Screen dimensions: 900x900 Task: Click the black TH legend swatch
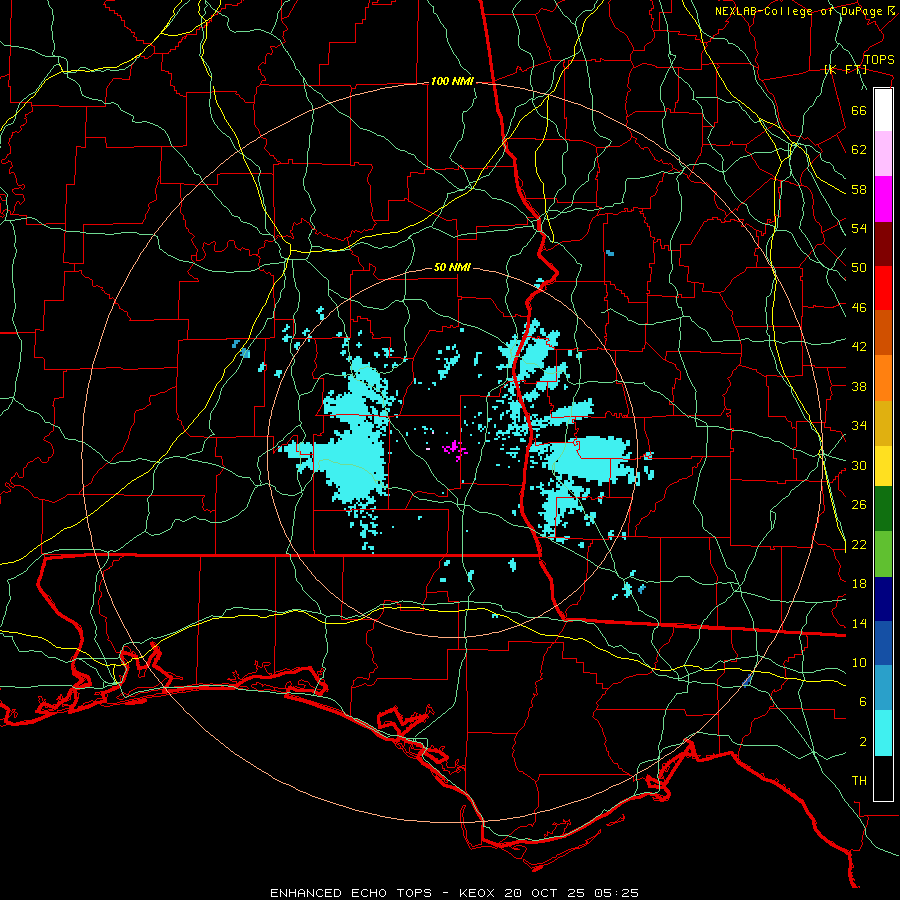(883, 778)
